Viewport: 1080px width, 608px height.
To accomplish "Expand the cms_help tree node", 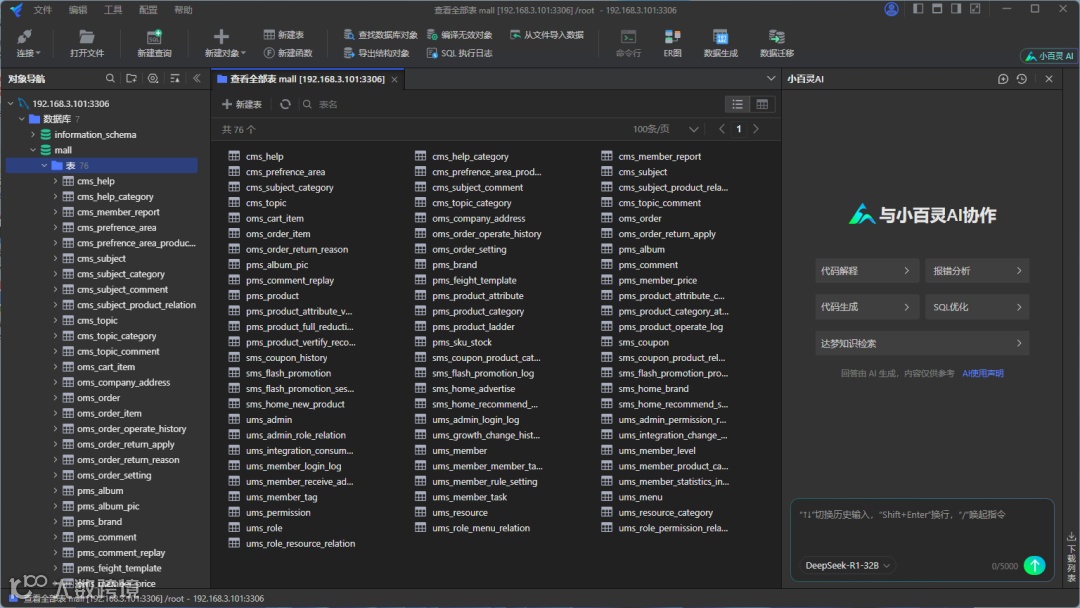I will click(55, 181).
